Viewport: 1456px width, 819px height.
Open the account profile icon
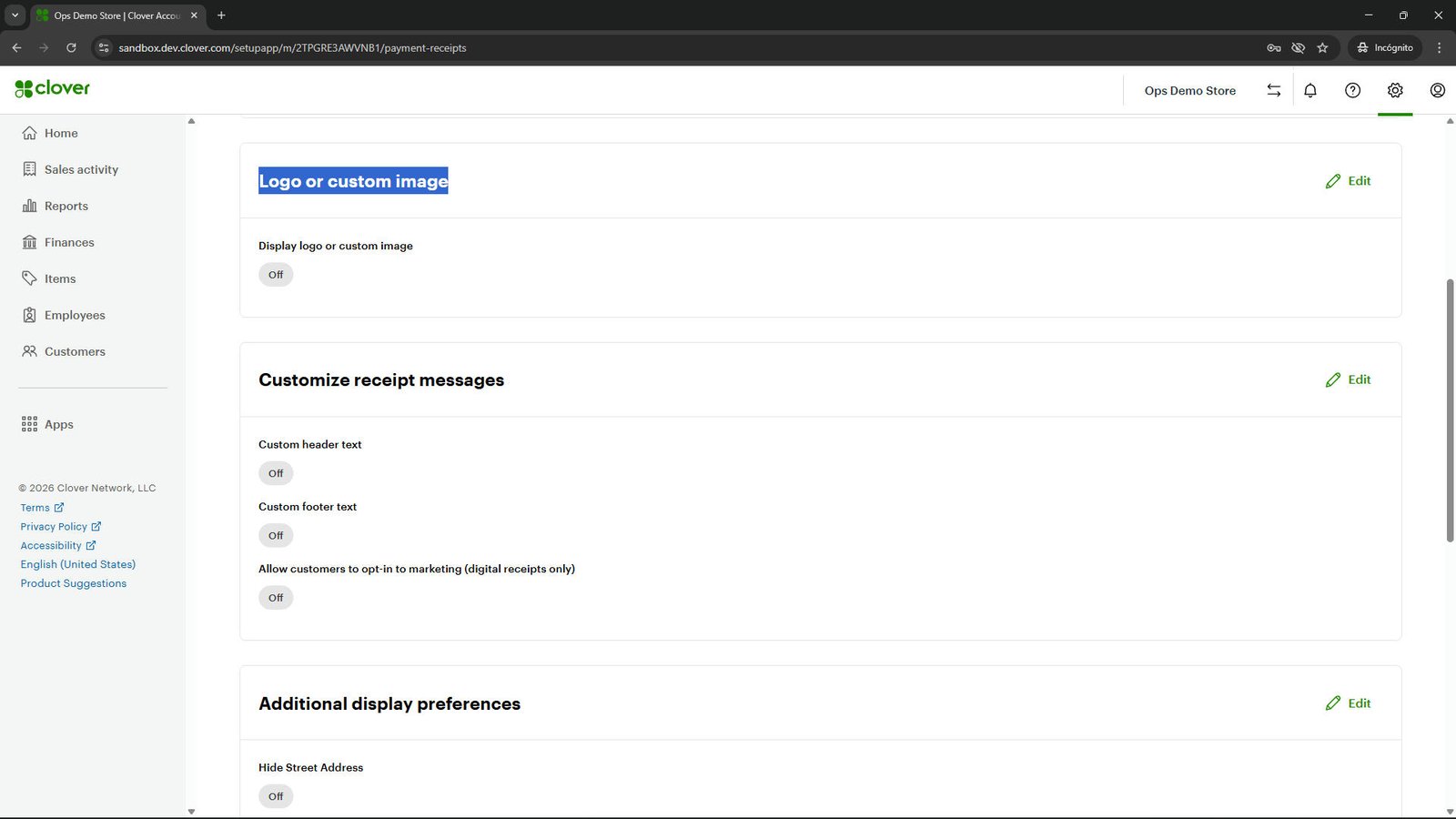point(1438,90)
